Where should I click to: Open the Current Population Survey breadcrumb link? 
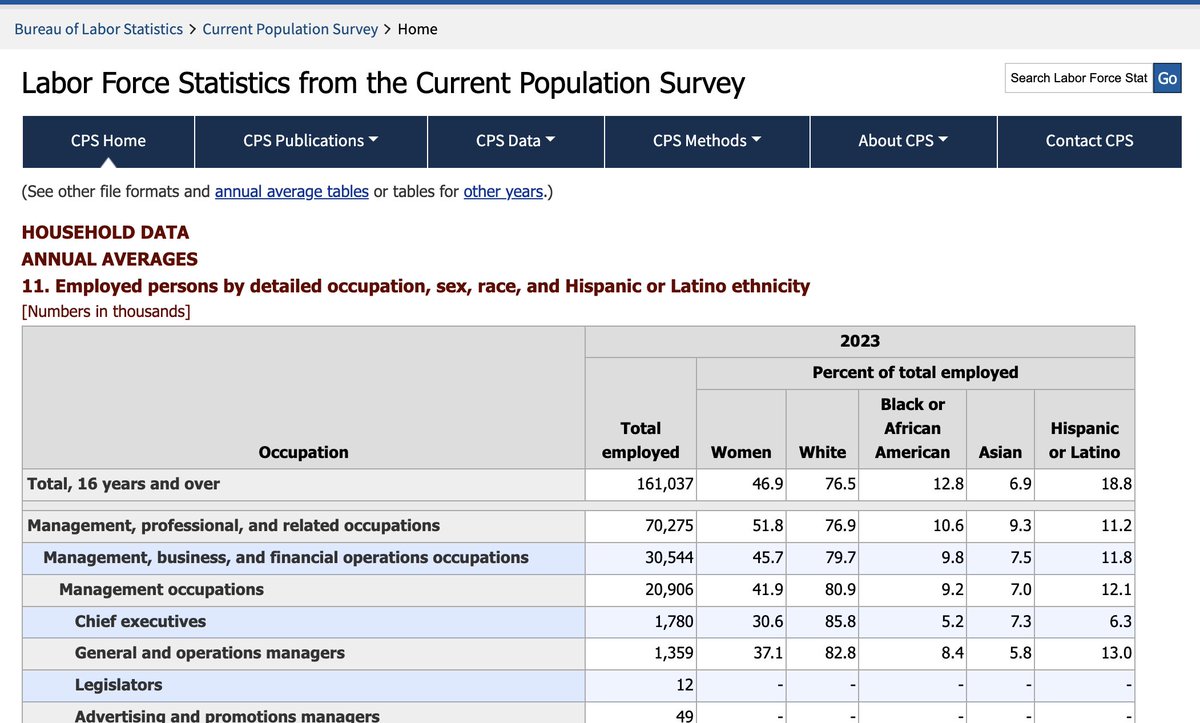[290, 29]
